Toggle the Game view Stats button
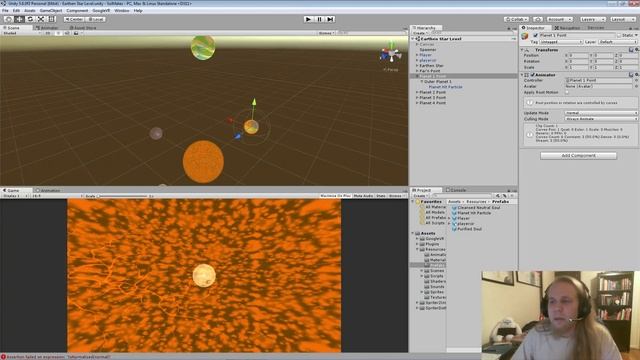The width and height of the screenshot is (640, 360). pyautogui.click(x=381, y=196)
